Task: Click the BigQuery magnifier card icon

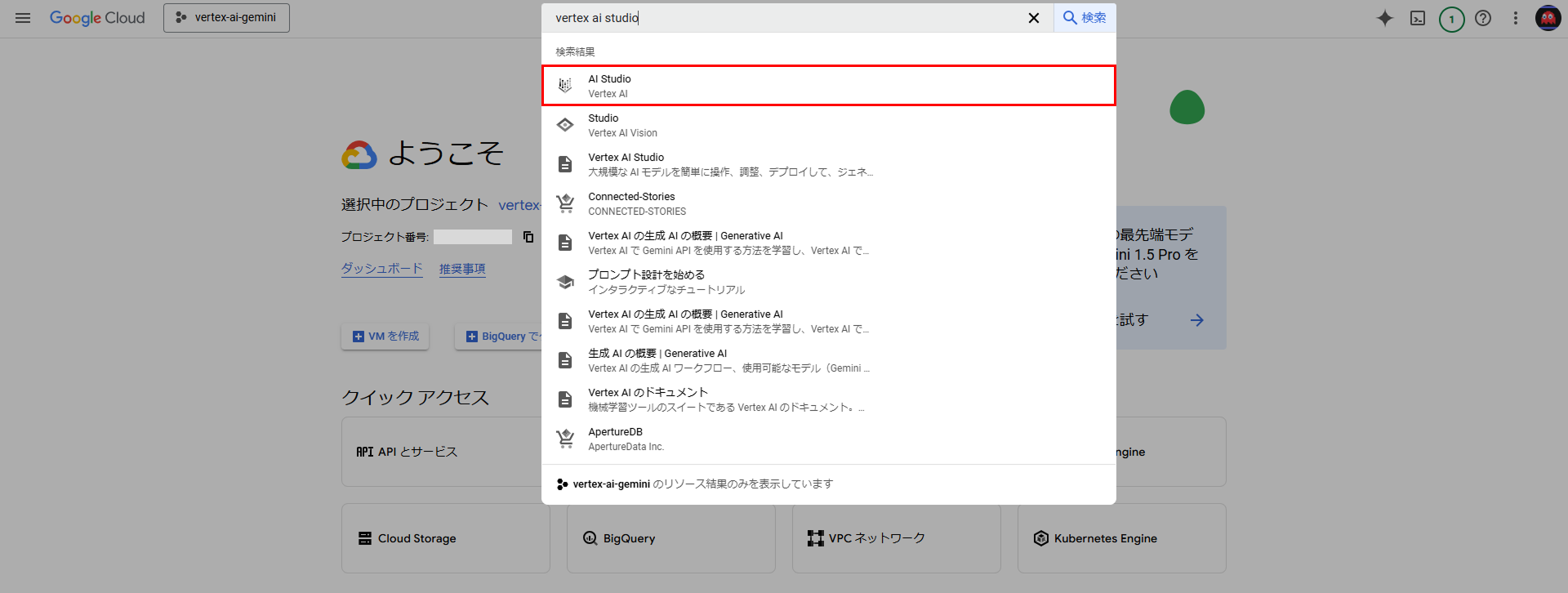Action: pyautogui.click(x=590, y=538)
